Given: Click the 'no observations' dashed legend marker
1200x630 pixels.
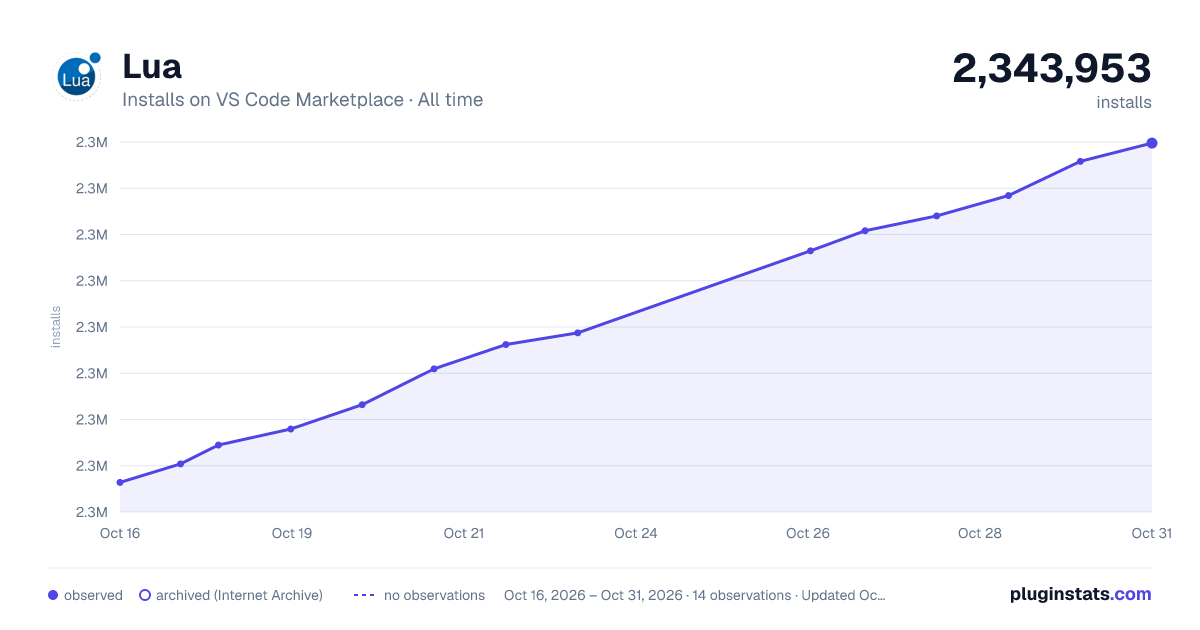Looking at the screenshot, I should 363,595.
